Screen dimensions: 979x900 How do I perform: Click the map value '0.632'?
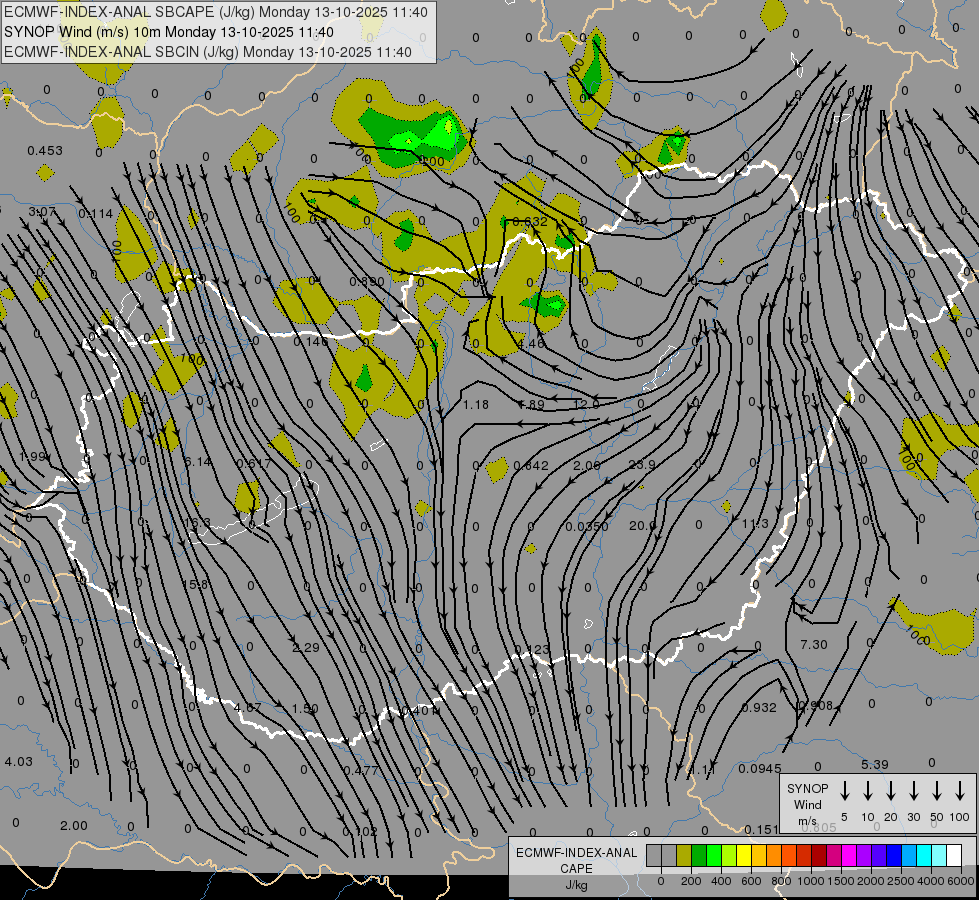[529, 221]
